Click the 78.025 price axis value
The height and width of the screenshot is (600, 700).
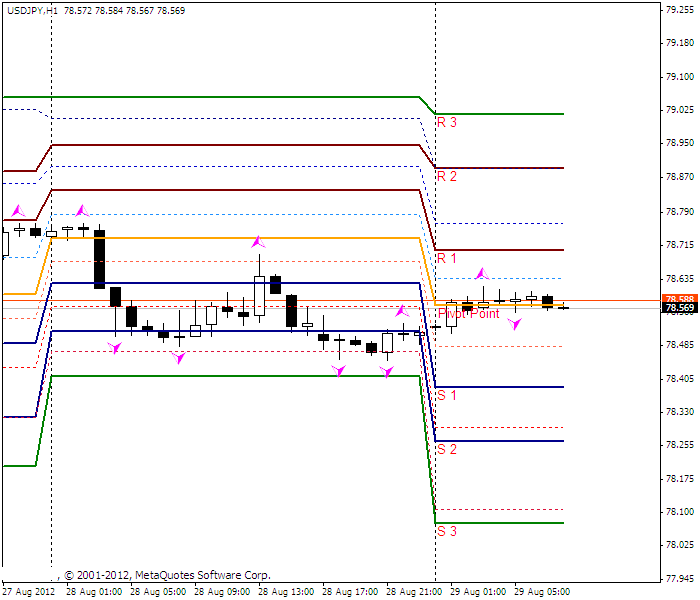(x=680, y=545)
